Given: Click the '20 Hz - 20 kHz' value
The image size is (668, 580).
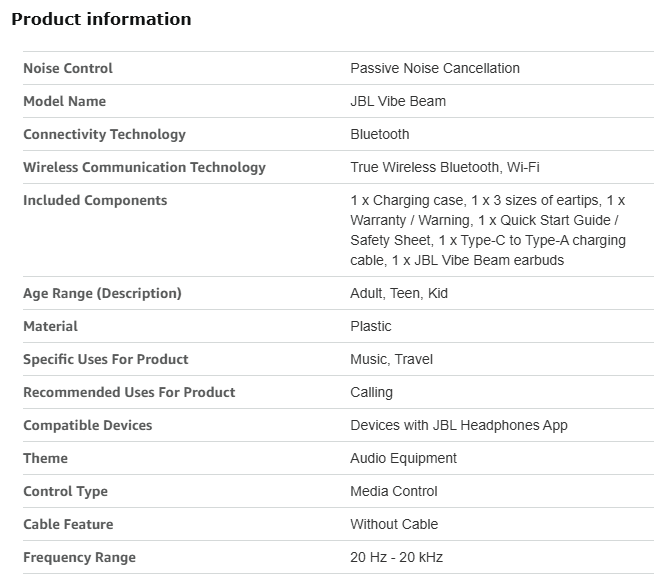Looking at the screenshot, I should pyautogui.click(x=397, y=557).
